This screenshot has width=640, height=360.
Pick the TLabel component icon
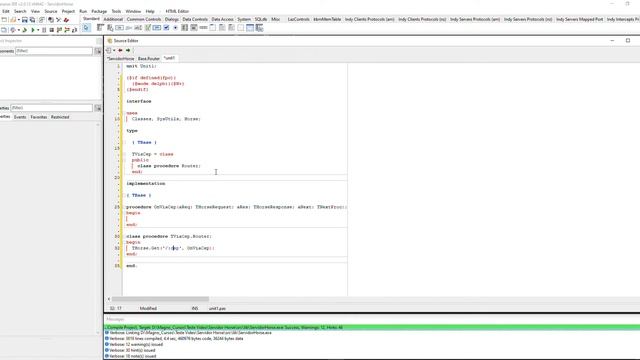[x=129, y=28]
